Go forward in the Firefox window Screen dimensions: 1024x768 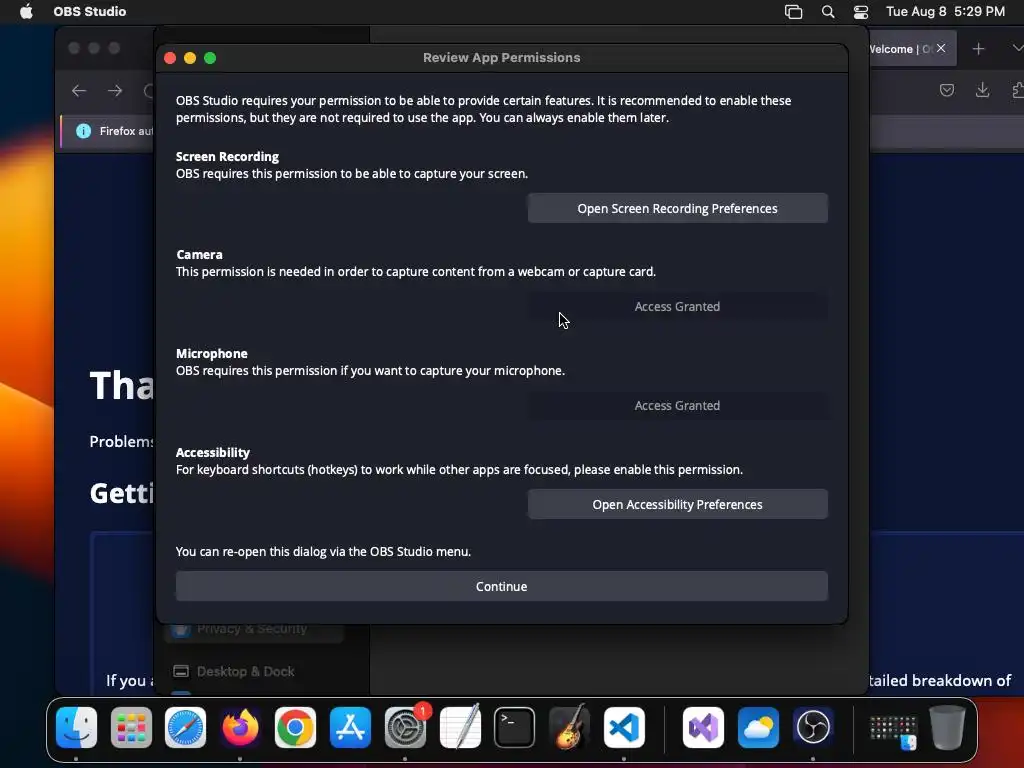pos(115,91)
